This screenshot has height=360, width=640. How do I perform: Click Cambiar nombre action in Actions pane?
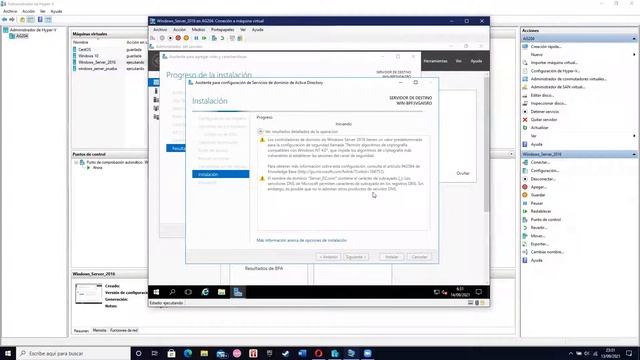click(x=547, y=252)
